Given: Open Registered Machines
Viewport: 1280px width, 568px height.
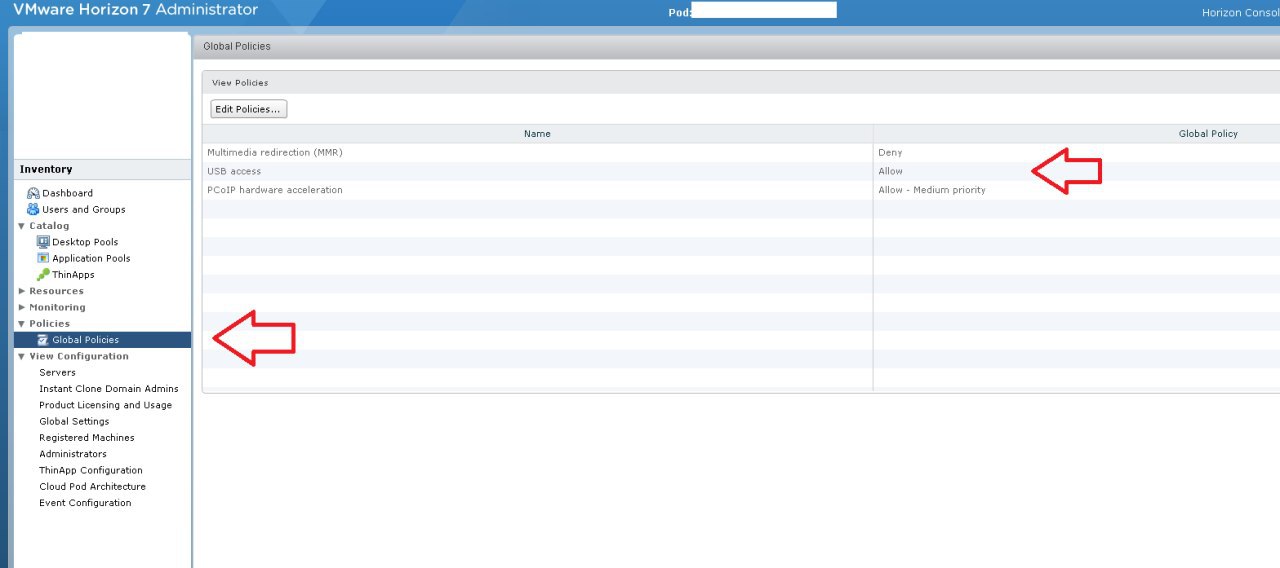Looking at the screenshot, I should 86,438.
